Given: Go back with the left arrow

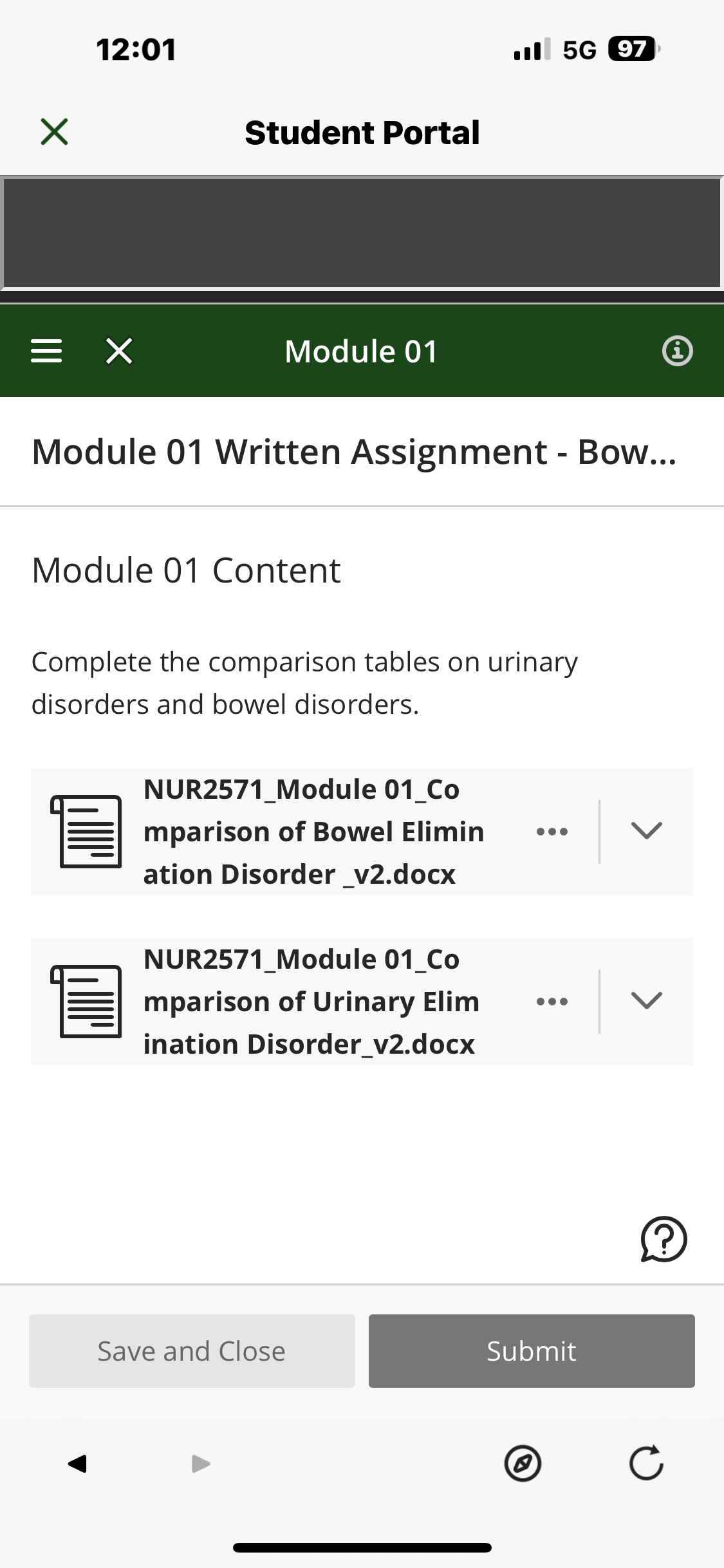Looking at the screenshot, I should [77, 1464].
